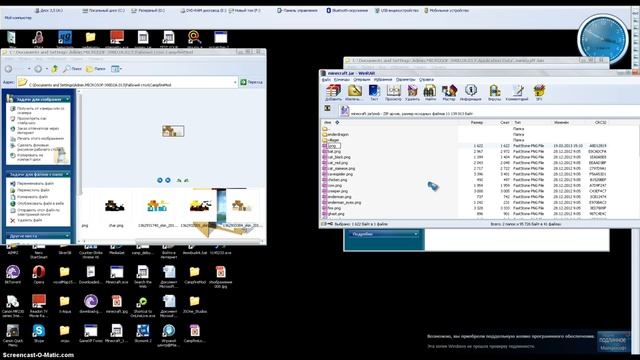Screen dimensions: 640x360
Task: Open the WinRAR Справка menu
Action: point(426,80)
